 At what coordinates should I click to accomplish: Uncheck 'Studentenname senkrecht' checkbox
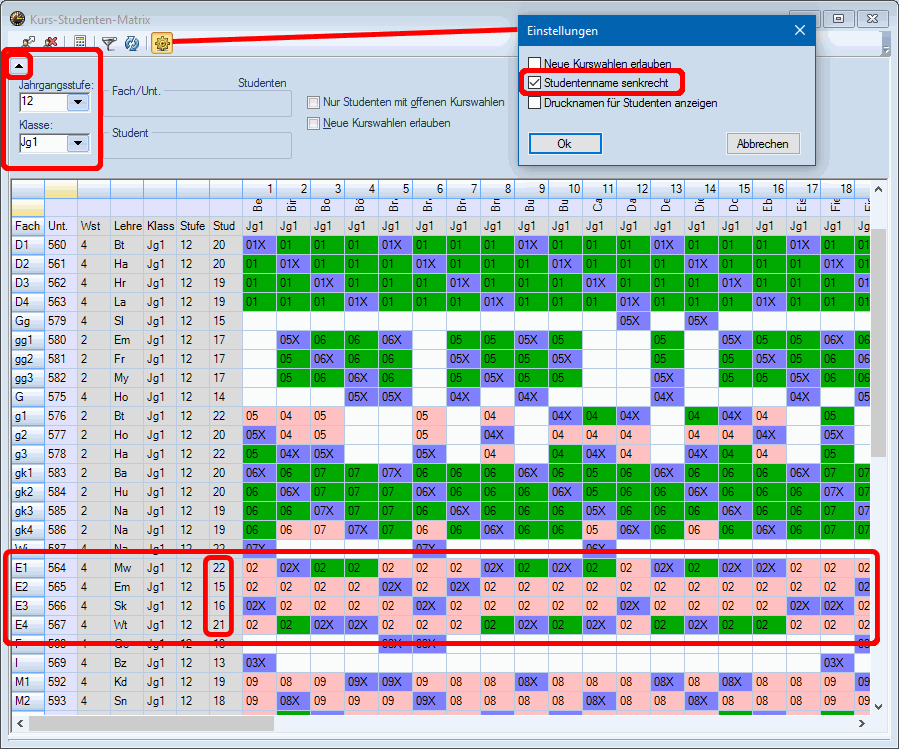(x=535, y=83)
